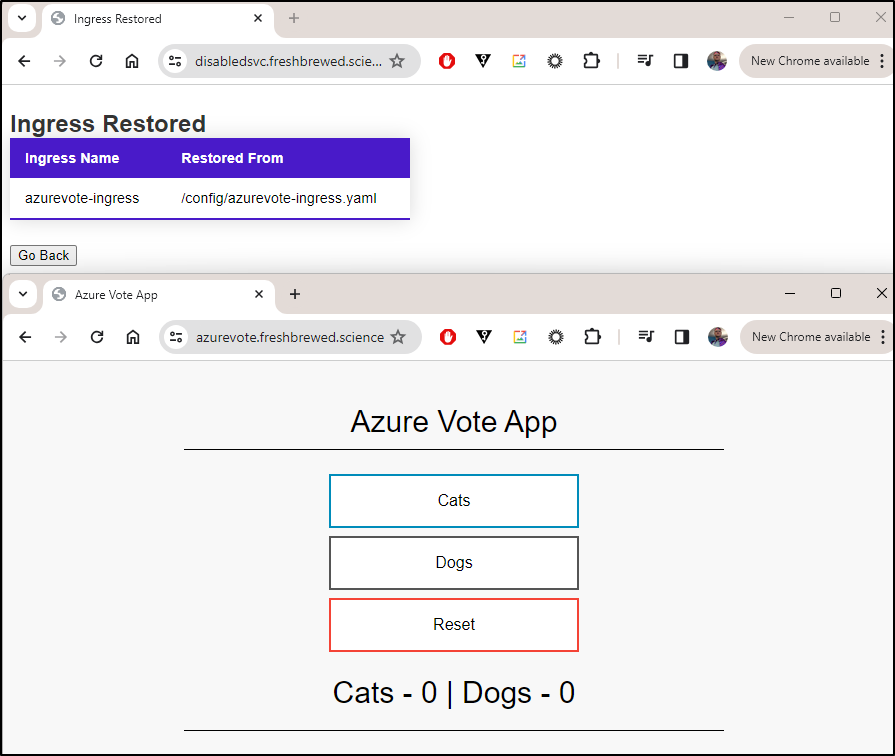
Task: Reload the Azure Vote App page
Action: 97,337
